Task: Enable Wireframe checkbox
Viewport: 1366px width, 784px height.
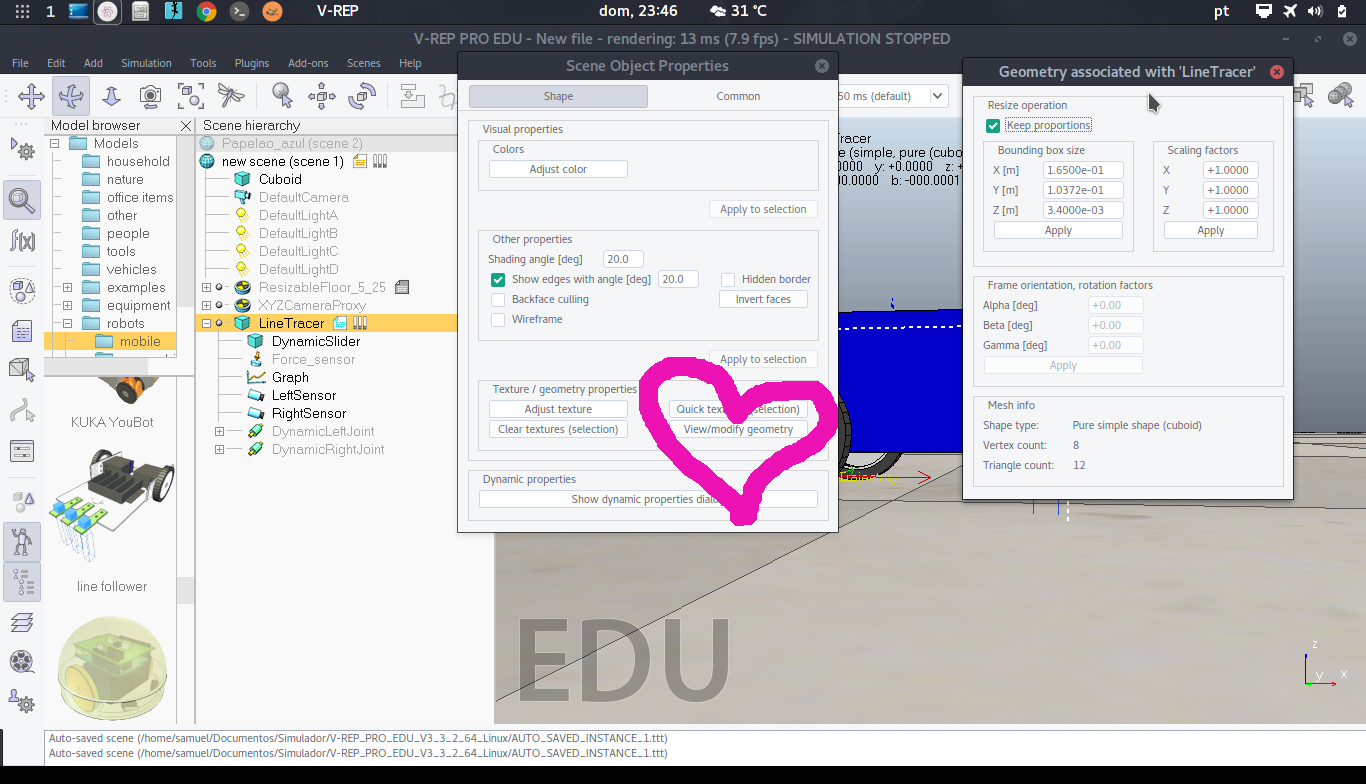Action: coord(498,319)
